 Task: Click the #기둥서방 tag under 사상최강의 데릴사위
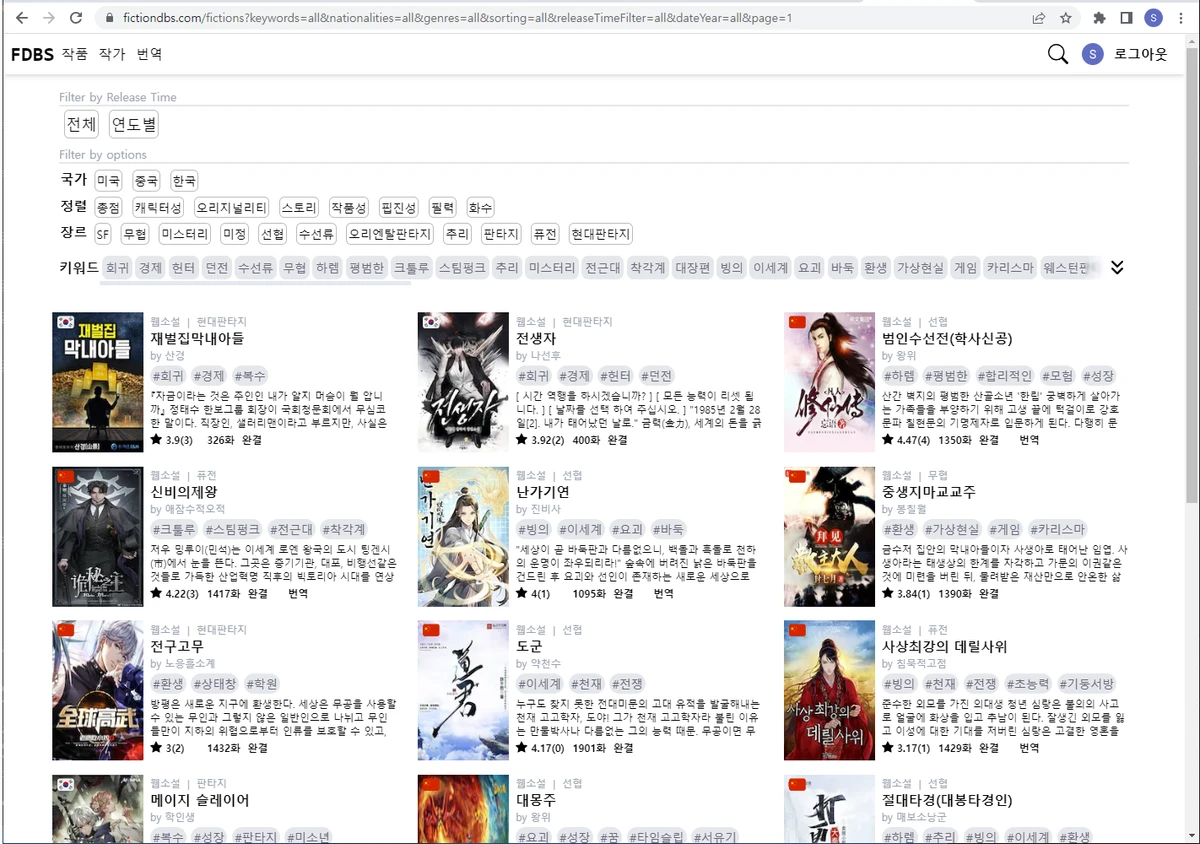pos(1086,684)
